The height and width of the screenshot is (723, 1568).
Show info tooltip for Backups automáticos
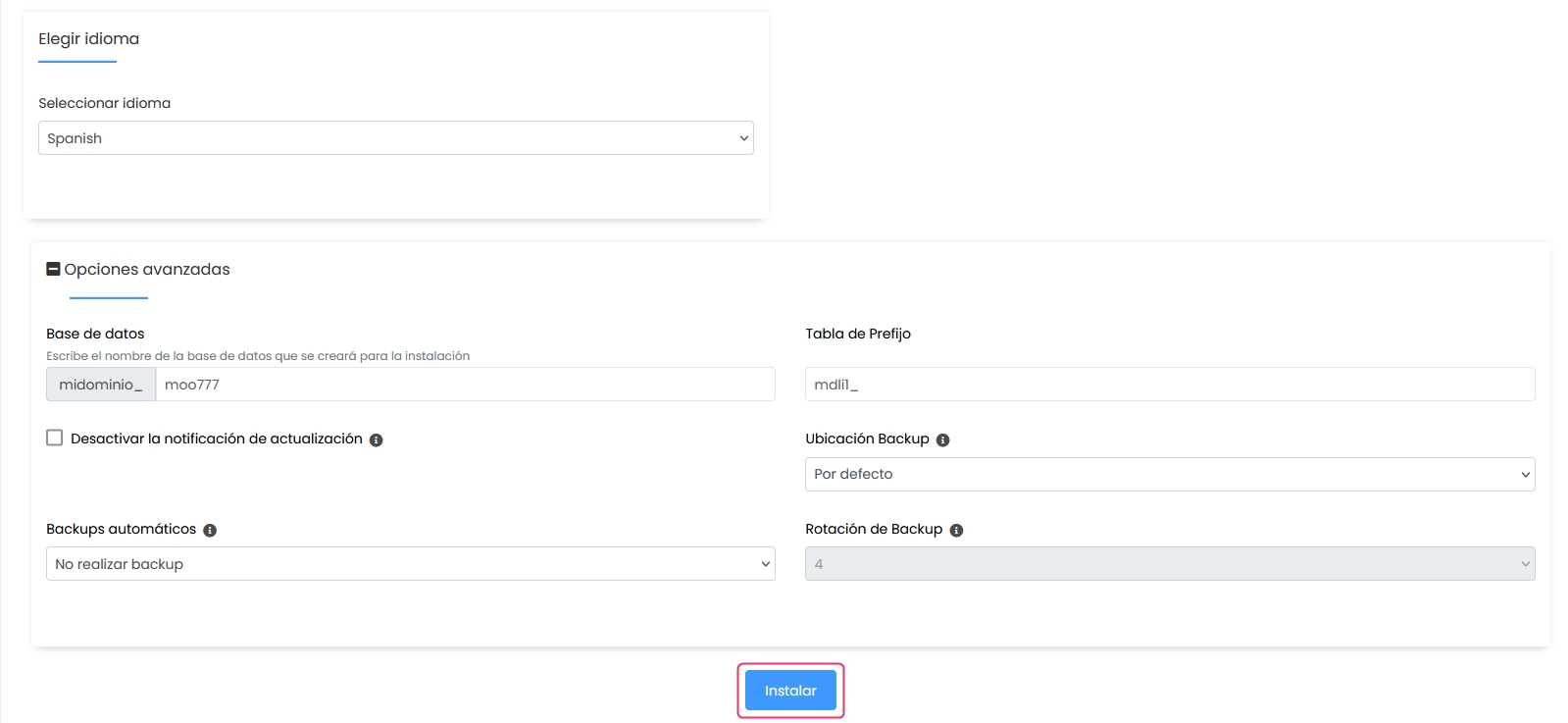pos(210,531)
